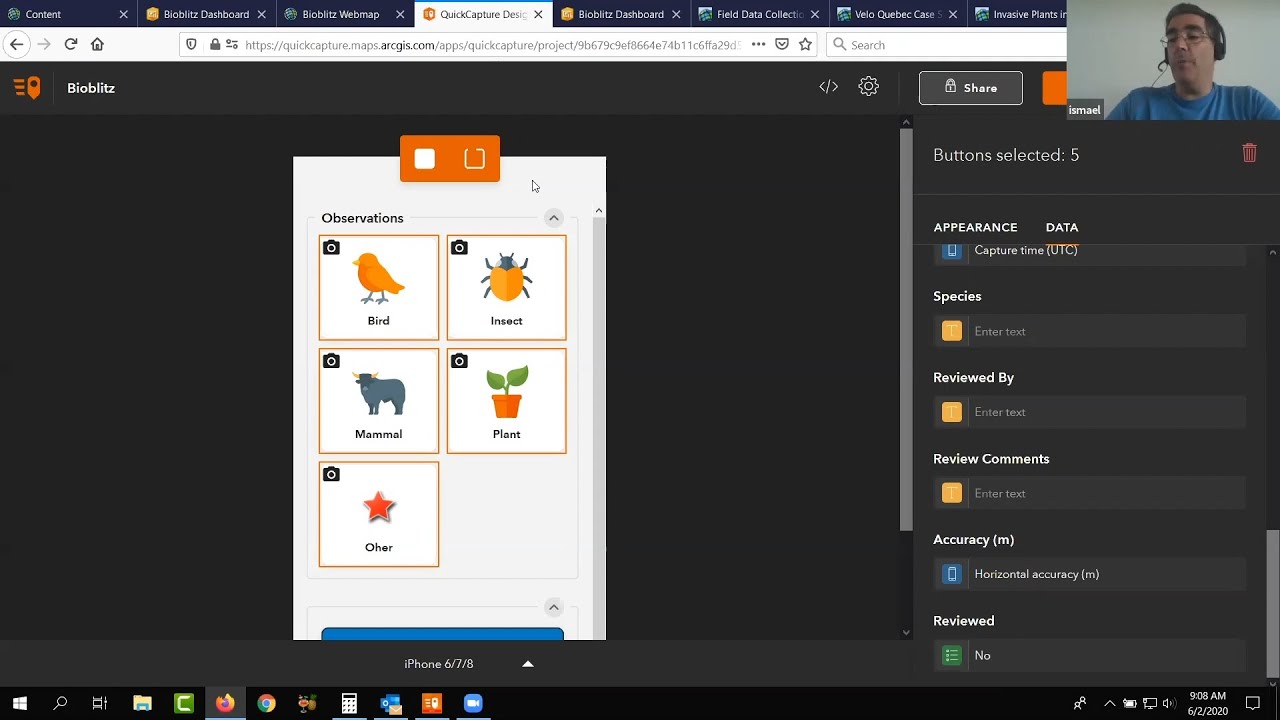Open File Explorer from the taskbar

click(x=142, y=703)
